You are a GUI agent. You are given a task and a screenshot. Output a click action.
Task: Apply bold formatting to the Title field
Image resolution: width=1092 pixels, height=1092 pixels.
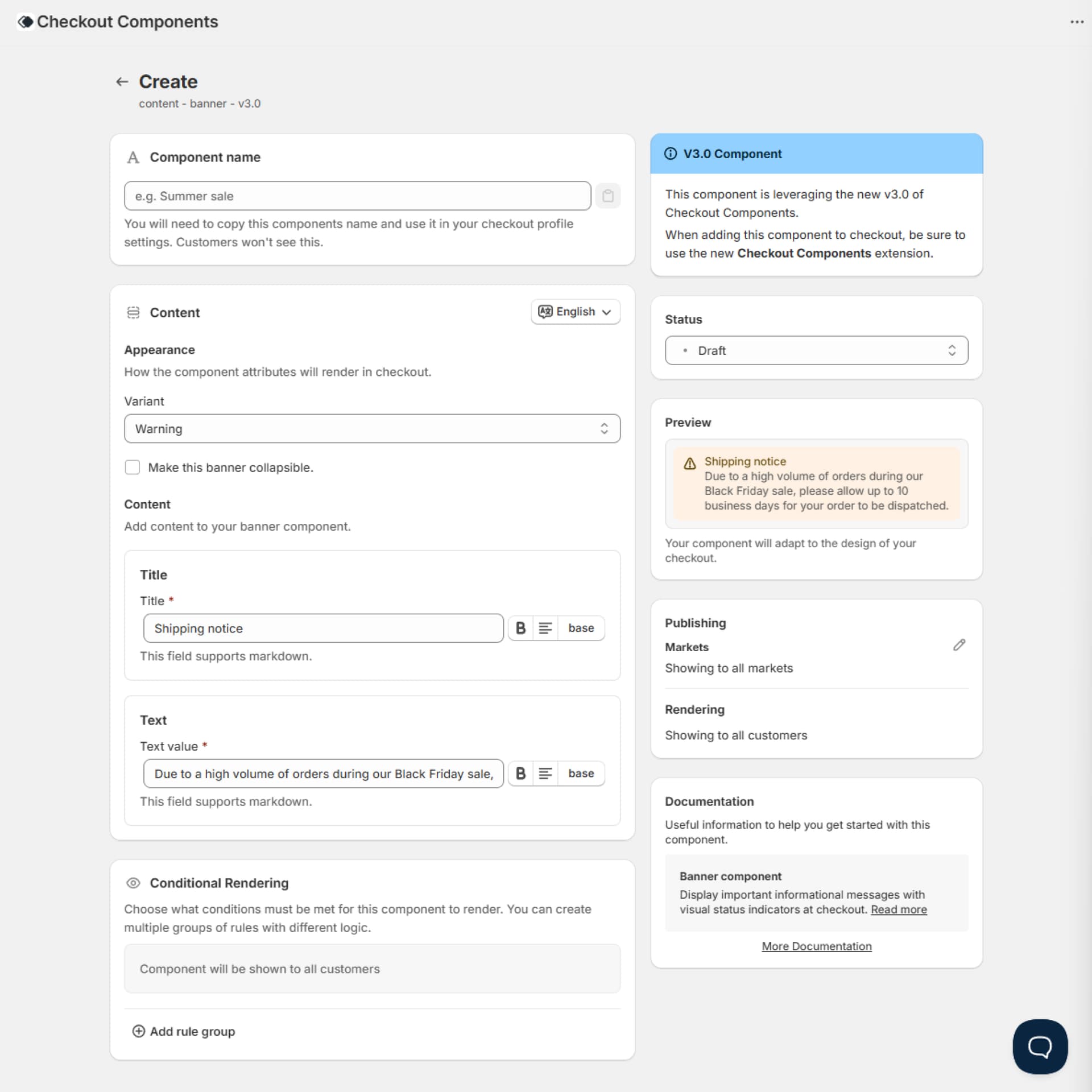[521, 628]
